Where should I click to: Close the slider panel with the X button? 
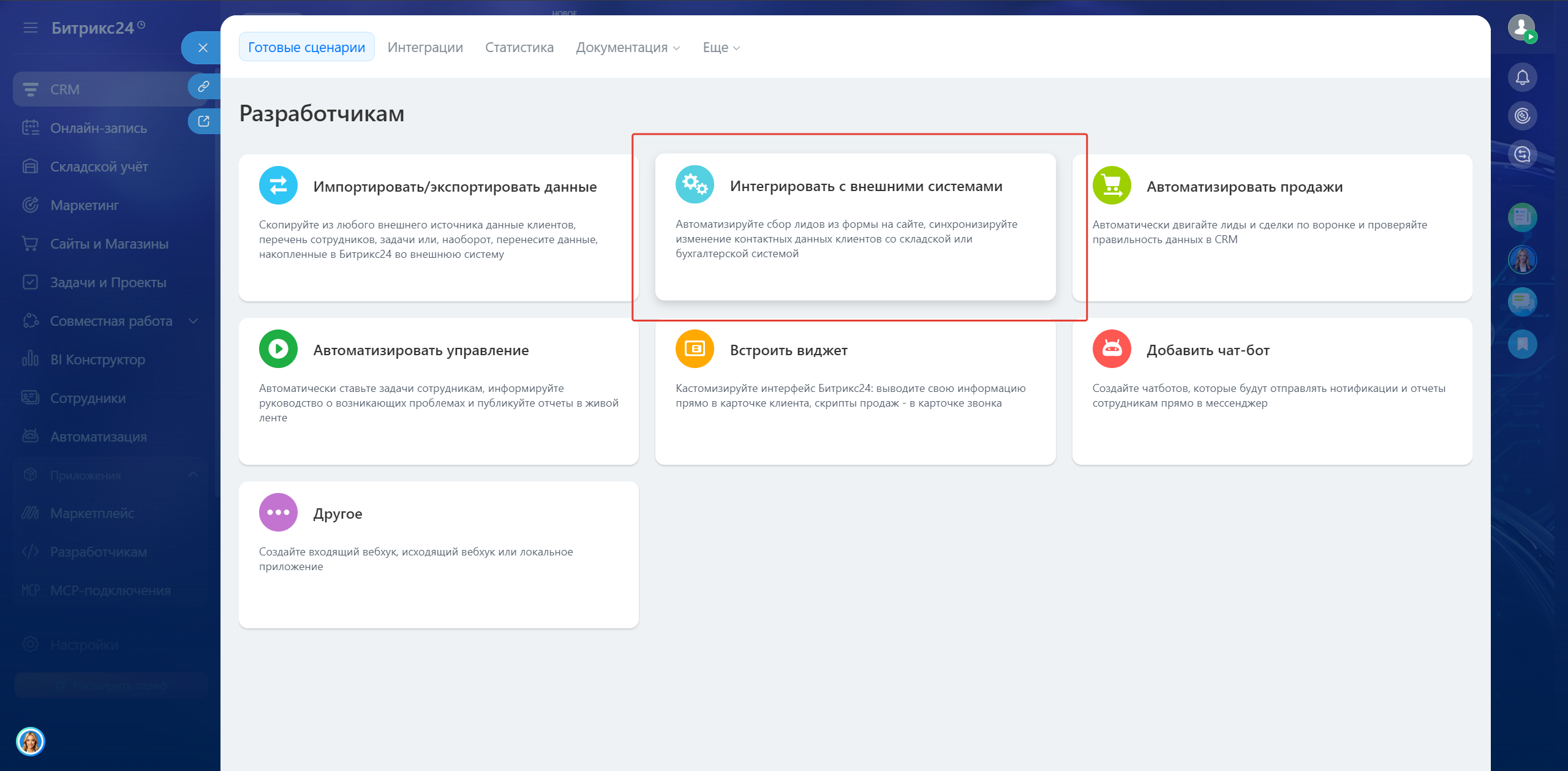203,48
